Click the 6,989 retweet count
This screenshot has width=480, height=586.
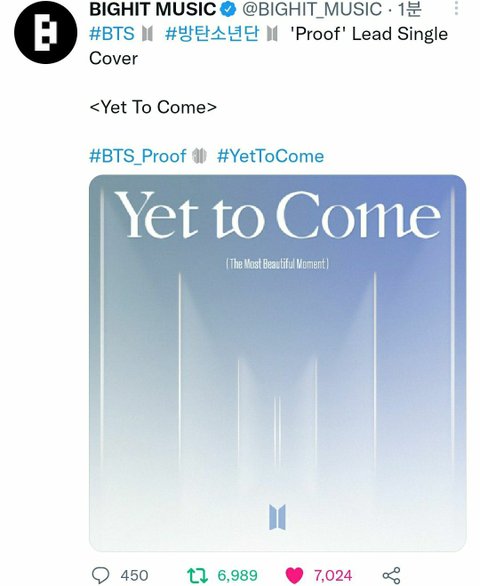point(237,575)
